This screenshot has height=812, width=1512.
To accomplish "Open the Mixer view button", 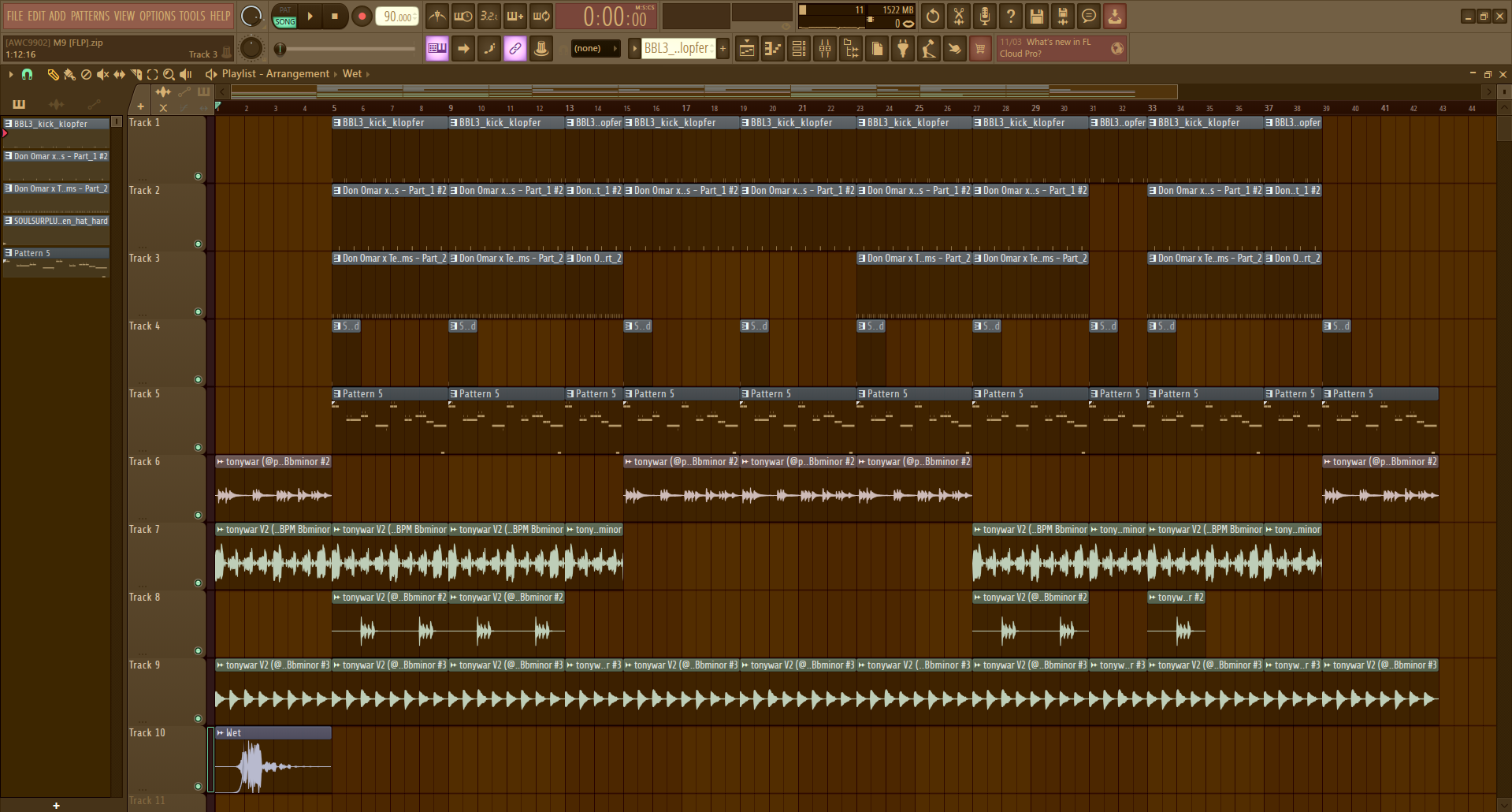I will (x=825, y=49).
